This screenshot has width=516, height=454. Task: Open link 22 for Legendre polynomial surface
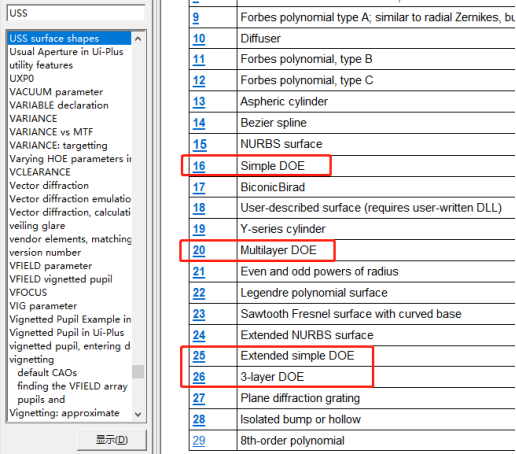pyautogui.click(x=199, y=293)
